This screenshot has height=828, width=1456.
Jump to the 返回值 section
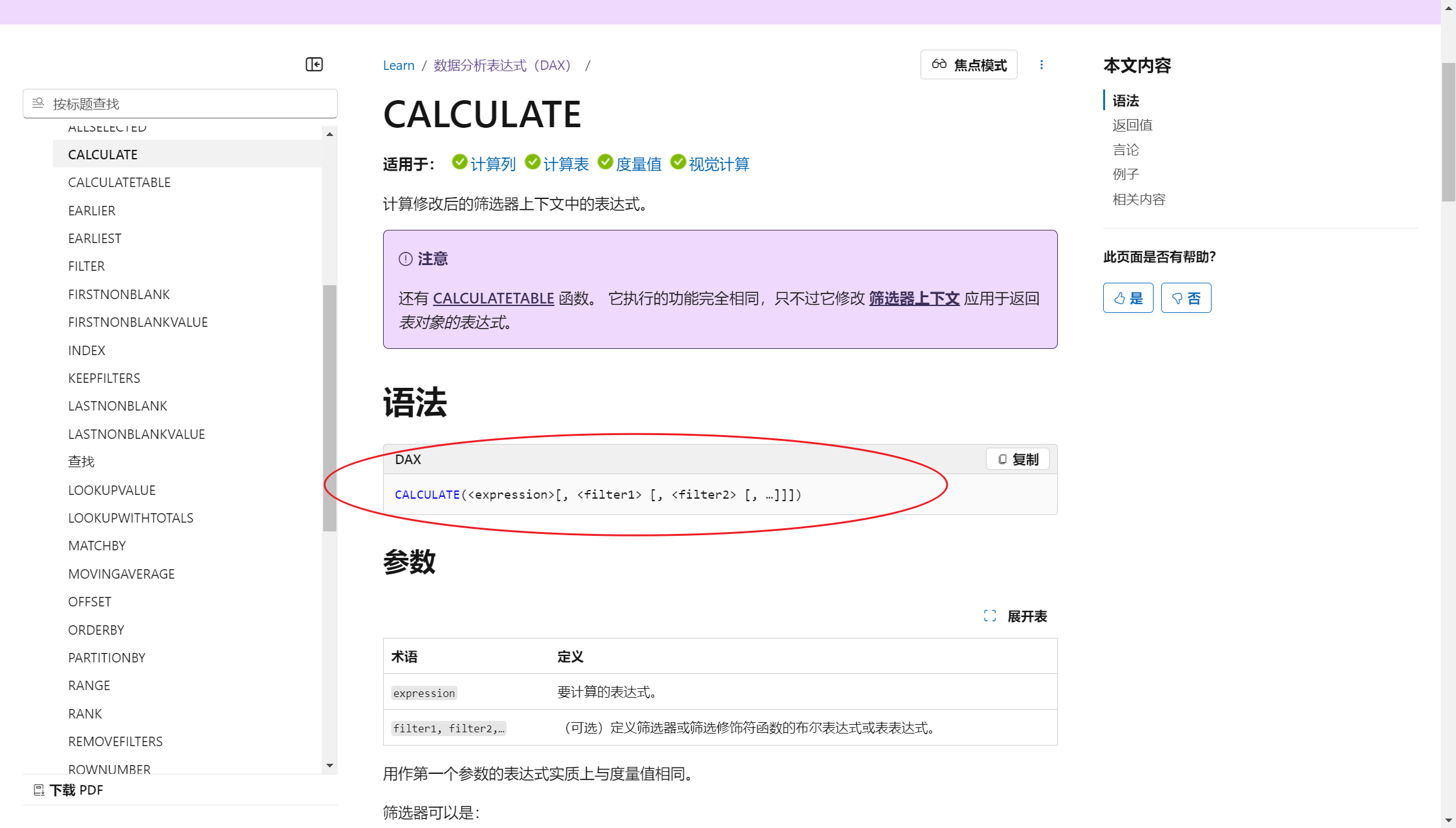[1132, 125]
